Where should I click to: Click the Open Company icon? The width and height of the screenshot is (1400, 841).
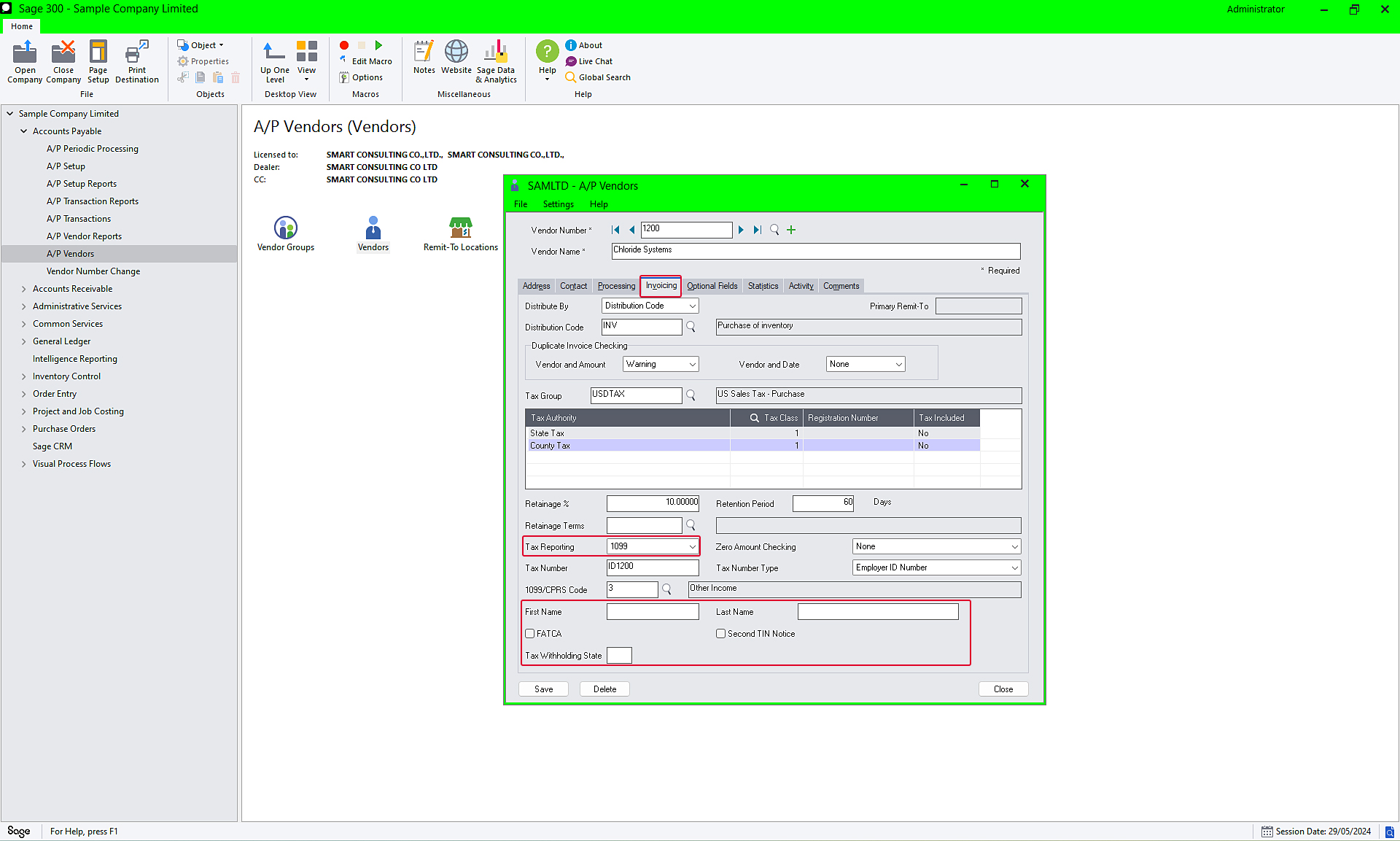[25, 61]
